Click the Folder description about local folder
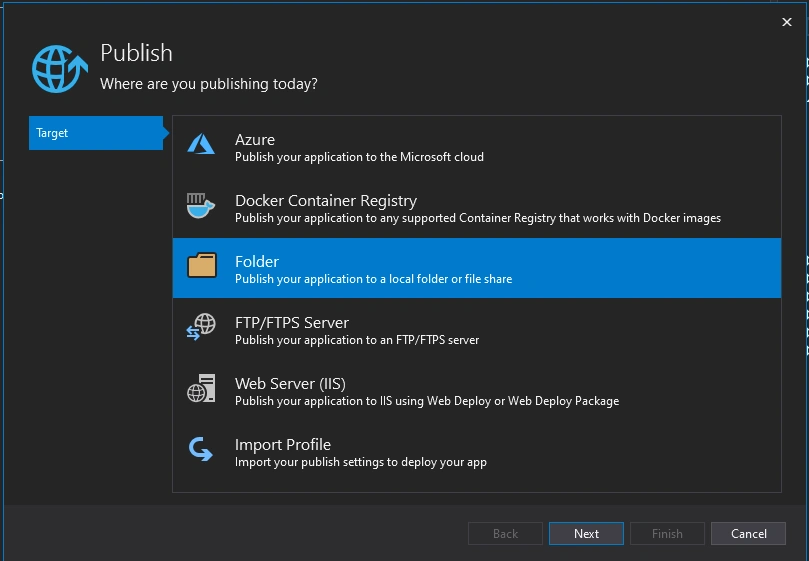809x561 pixels. (x=374, y=279)
